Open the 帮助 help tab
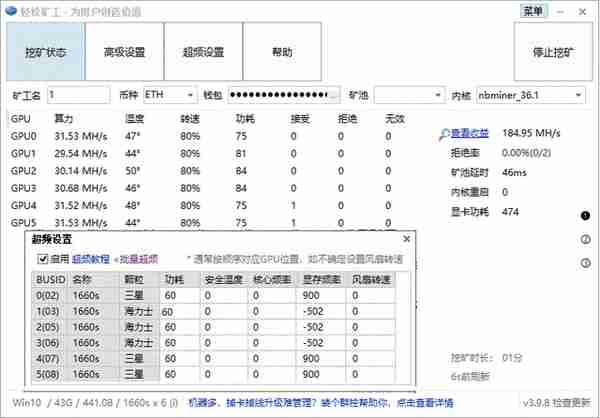Image resolution: width=600 pixels, height=418 pixels. [x=282, y=52]
